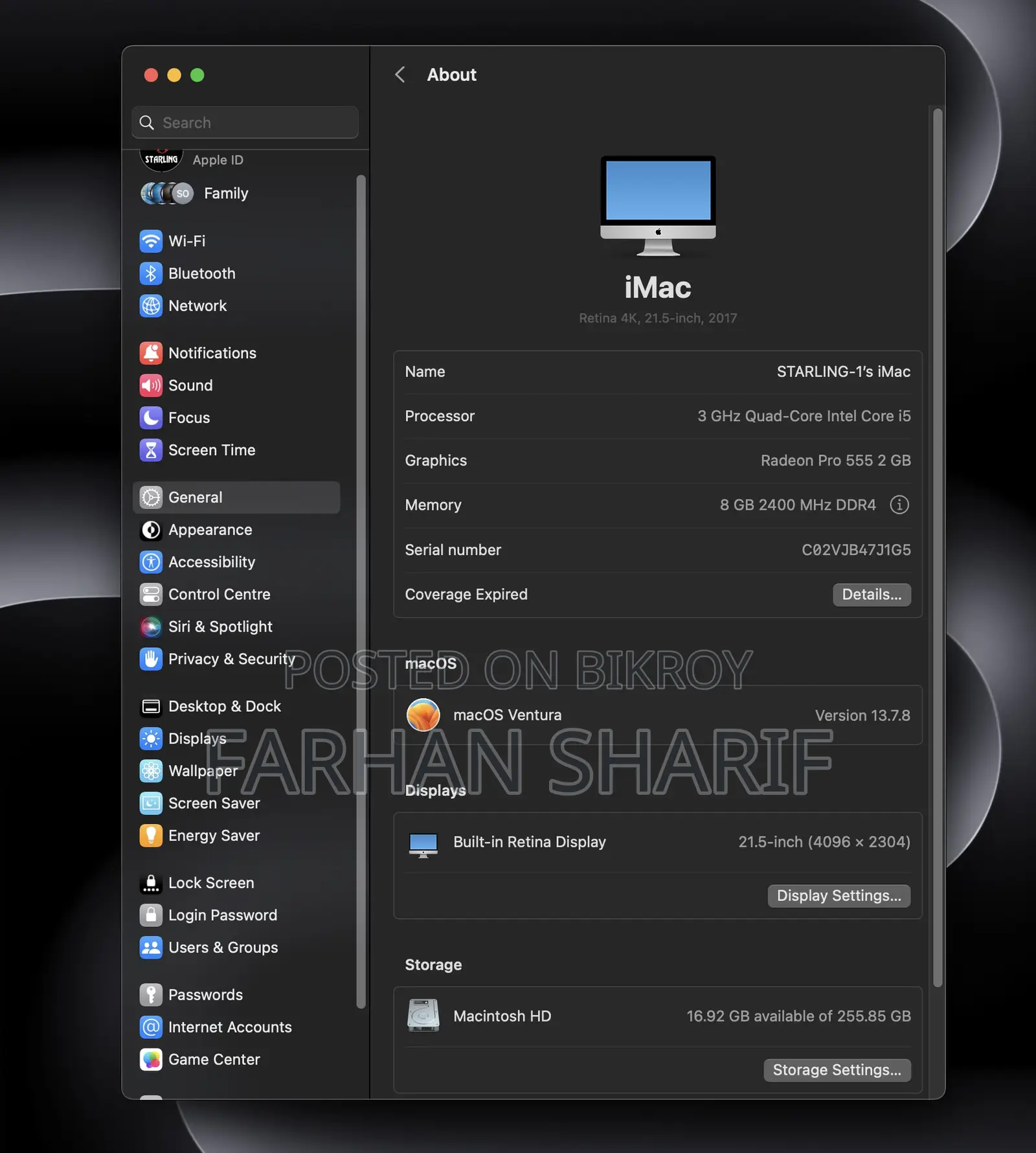1036x1153 pixels.
Task: Open the Network globe icon
Action: 151,306
